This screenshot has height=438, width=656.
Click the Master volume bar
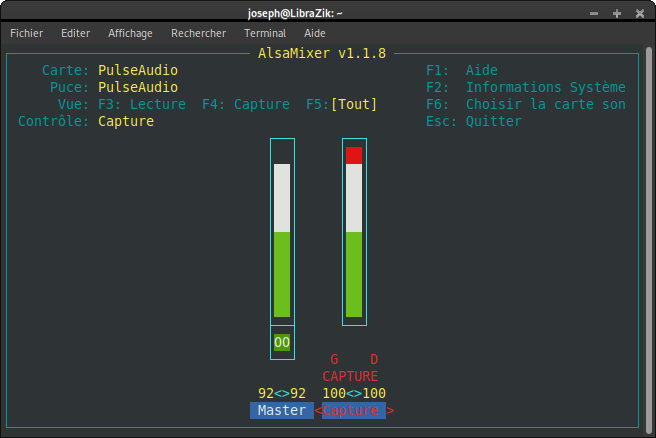[x=282, y=232]
